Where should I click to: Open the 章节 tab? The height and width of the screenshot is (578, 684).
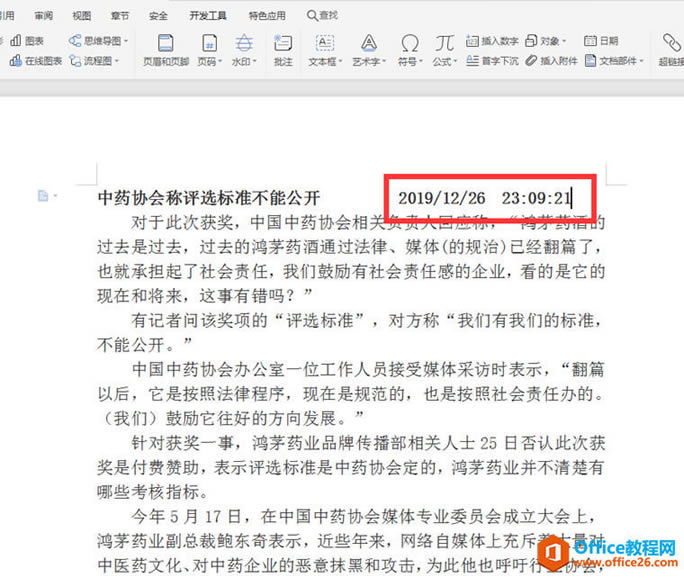120,16
